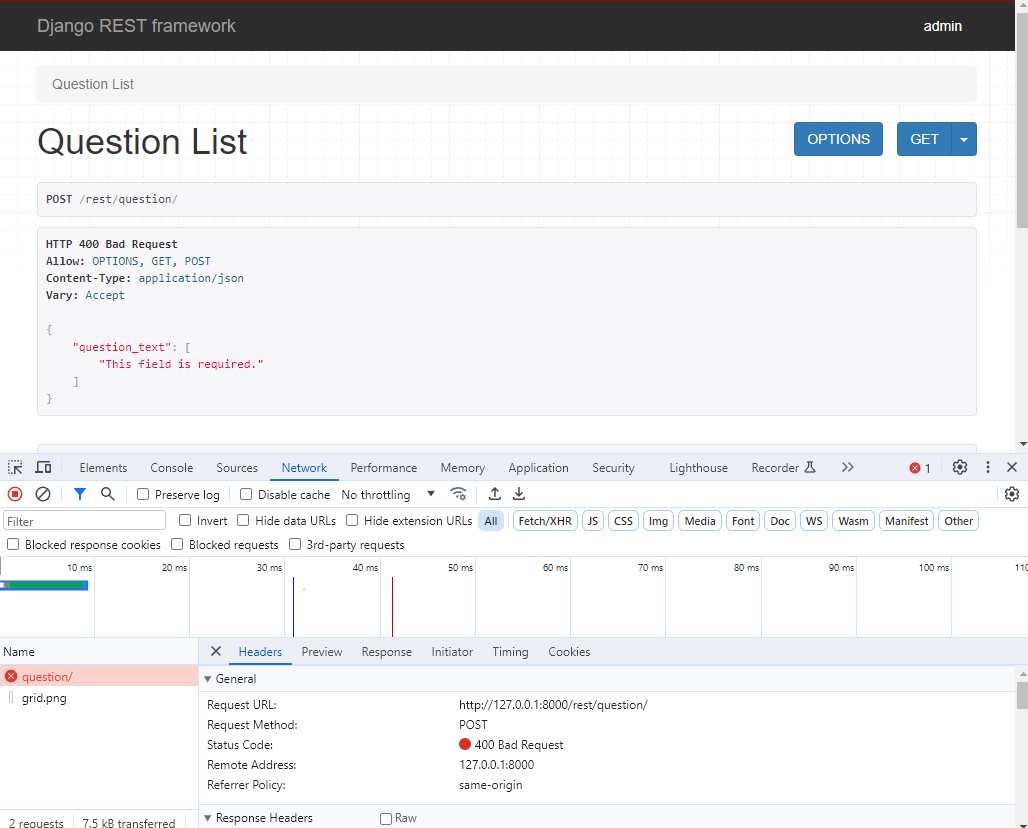Select the failed question/ request row
This screenshot has width=1028, height=828.
tap(99, 677)
